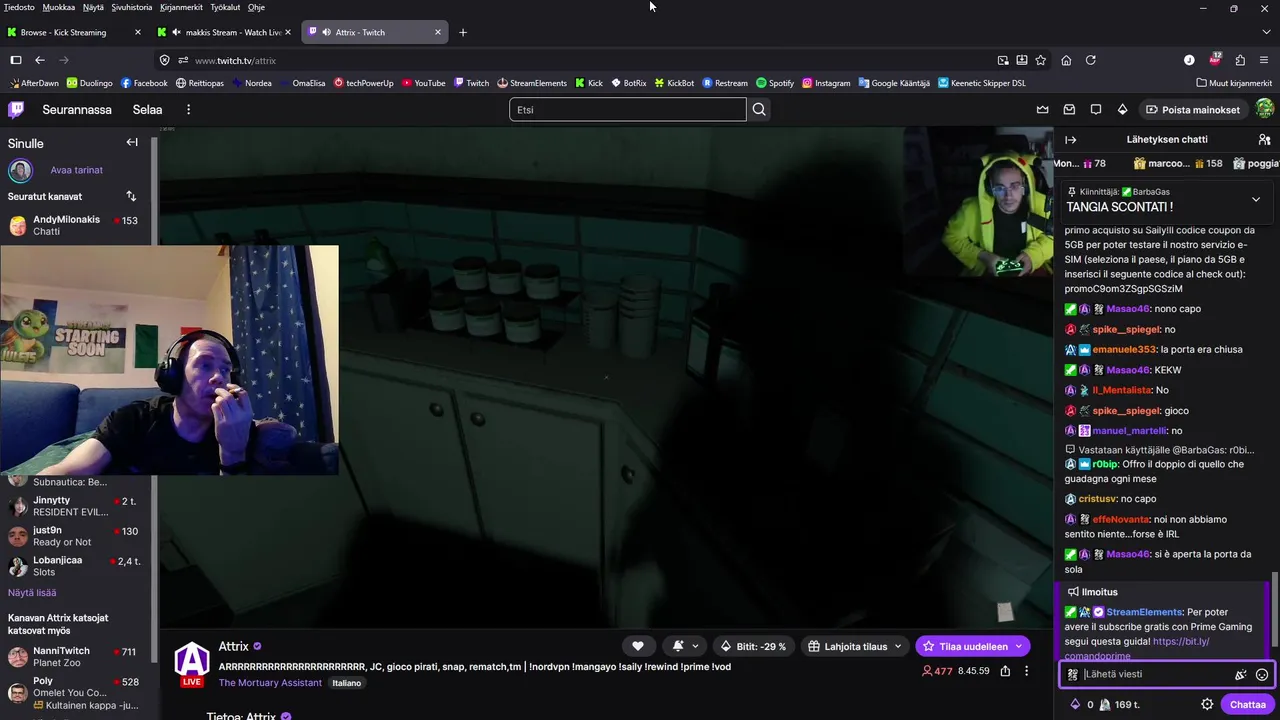Share the stream with share icon

[1005, 671]
